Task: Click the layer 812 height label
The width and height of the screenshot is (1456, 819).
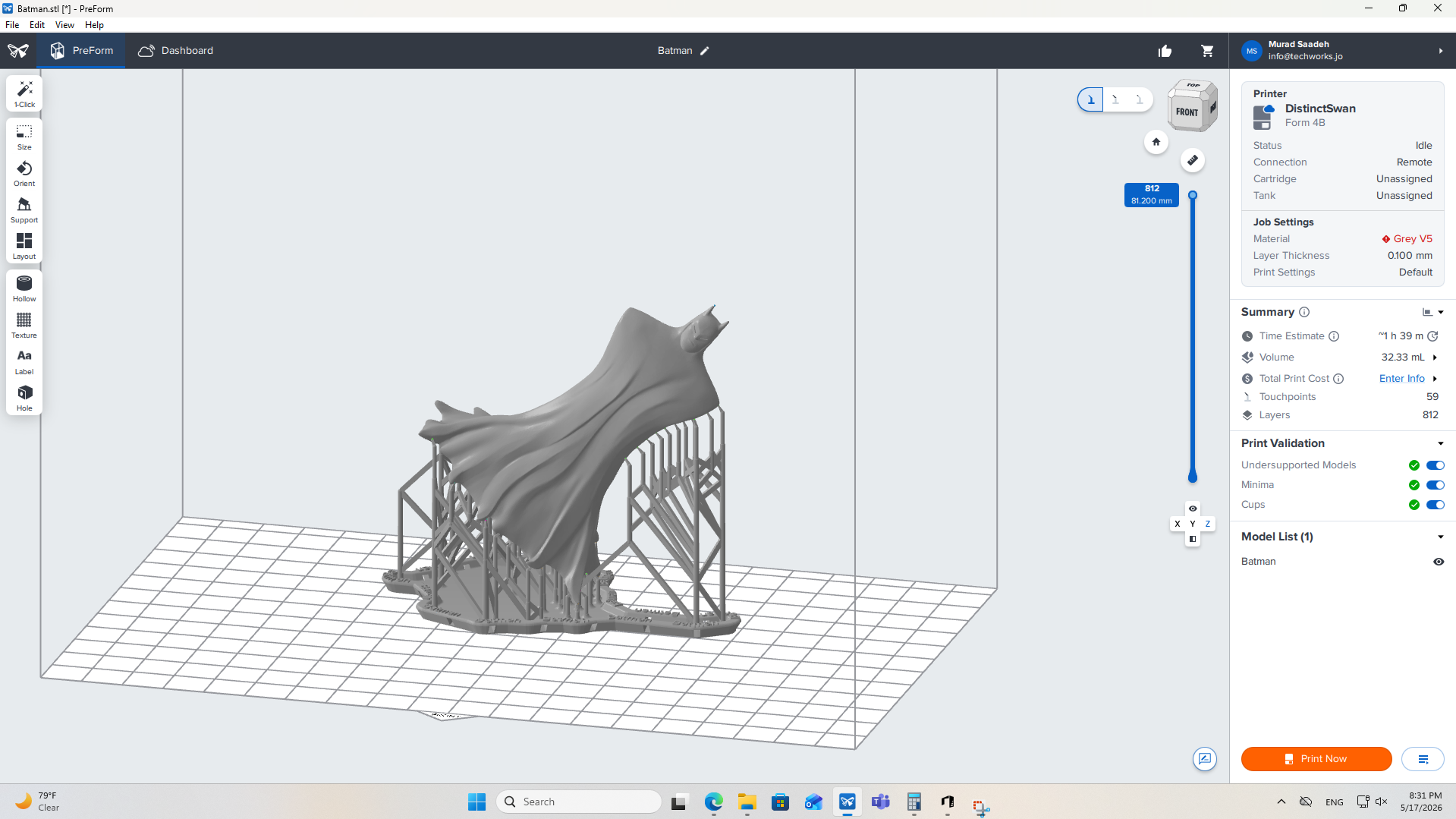Action: tap(1152, 194)
